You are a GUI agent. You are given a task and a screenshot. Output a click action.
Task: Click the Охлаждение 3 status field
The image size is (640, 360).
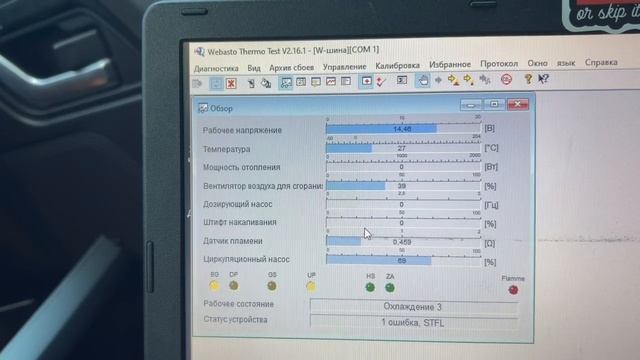point(413,307)
